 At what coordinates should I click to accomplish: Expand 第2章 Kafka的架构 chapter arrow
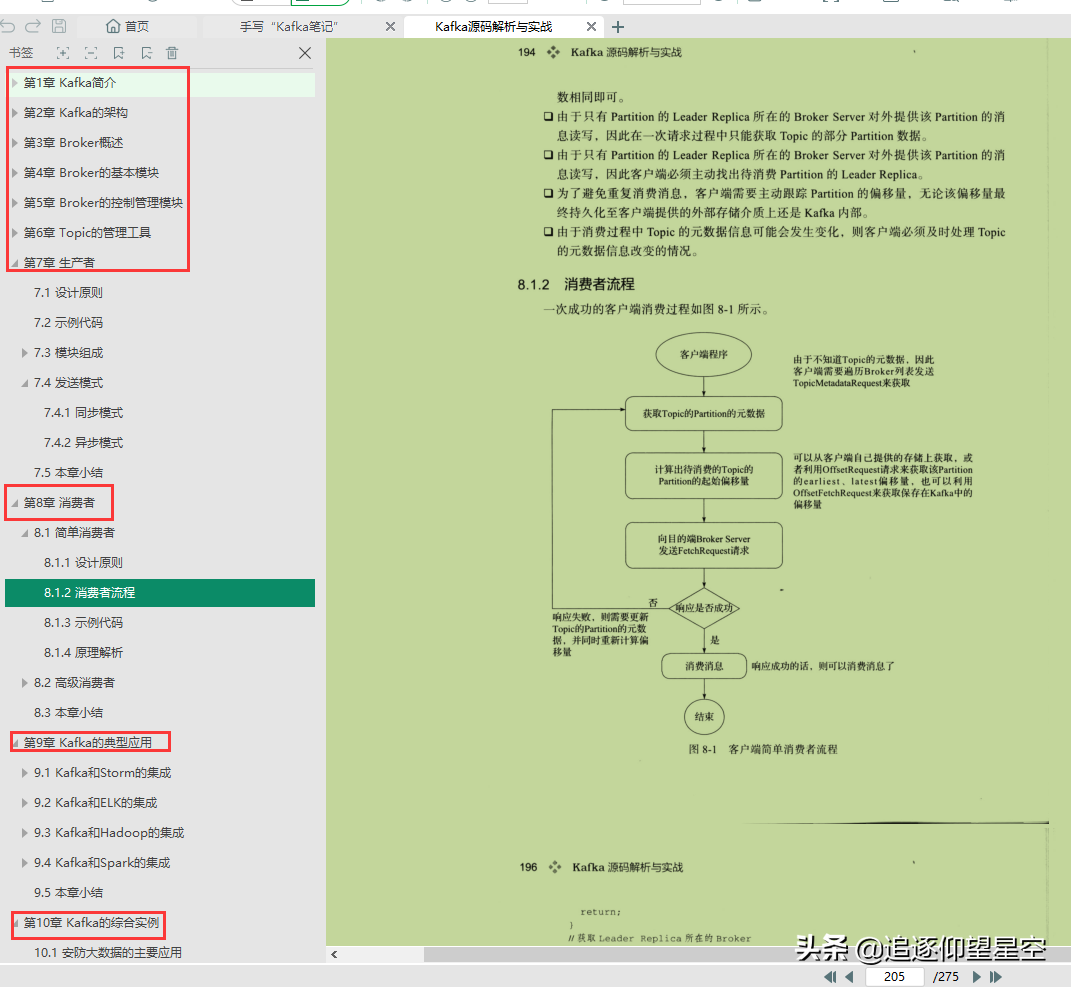pyautogui.click(x=14, y=113)
